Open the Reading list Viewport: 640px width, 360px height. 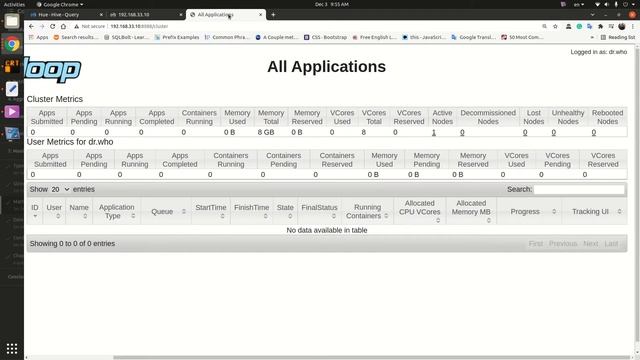click(x=618, y=37)
